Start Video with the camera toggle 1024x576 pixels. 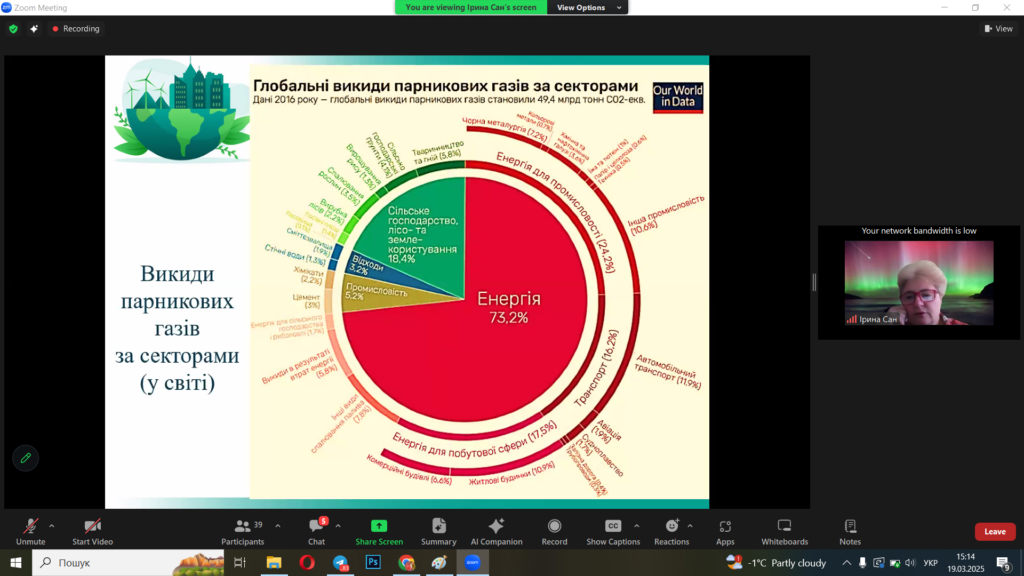pos(92,531)
